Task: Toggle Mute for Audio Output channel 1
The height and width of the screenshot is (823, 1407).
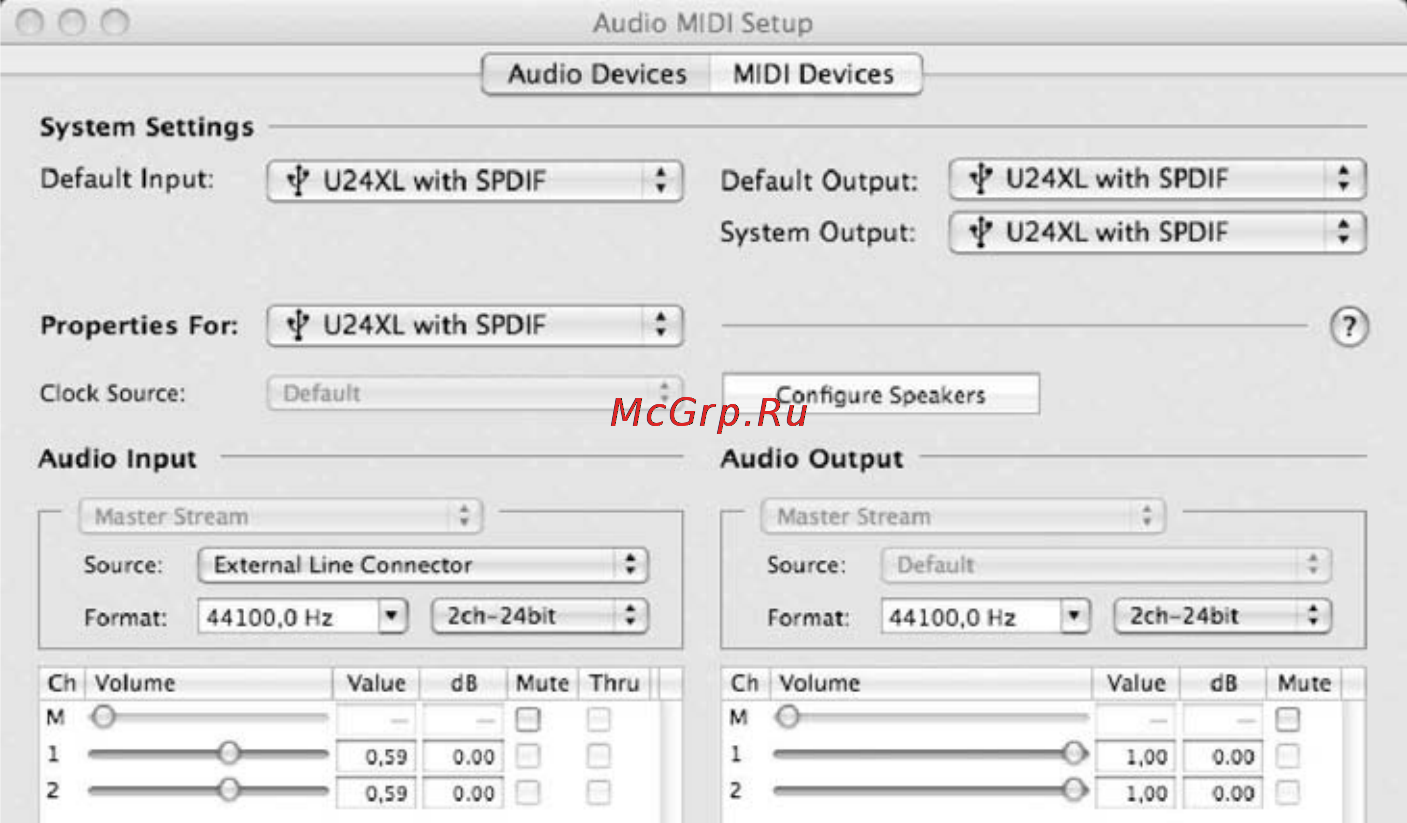Action: click(1289, 755)
